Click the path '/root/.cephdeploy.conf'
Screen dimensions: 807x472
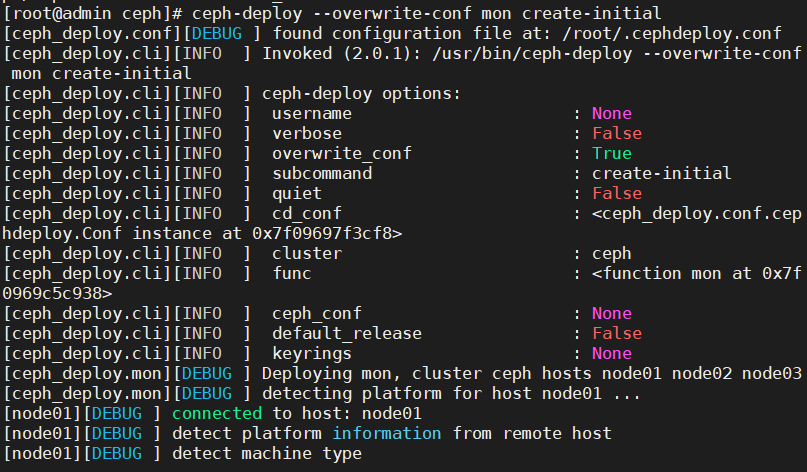tap(672, 33)
